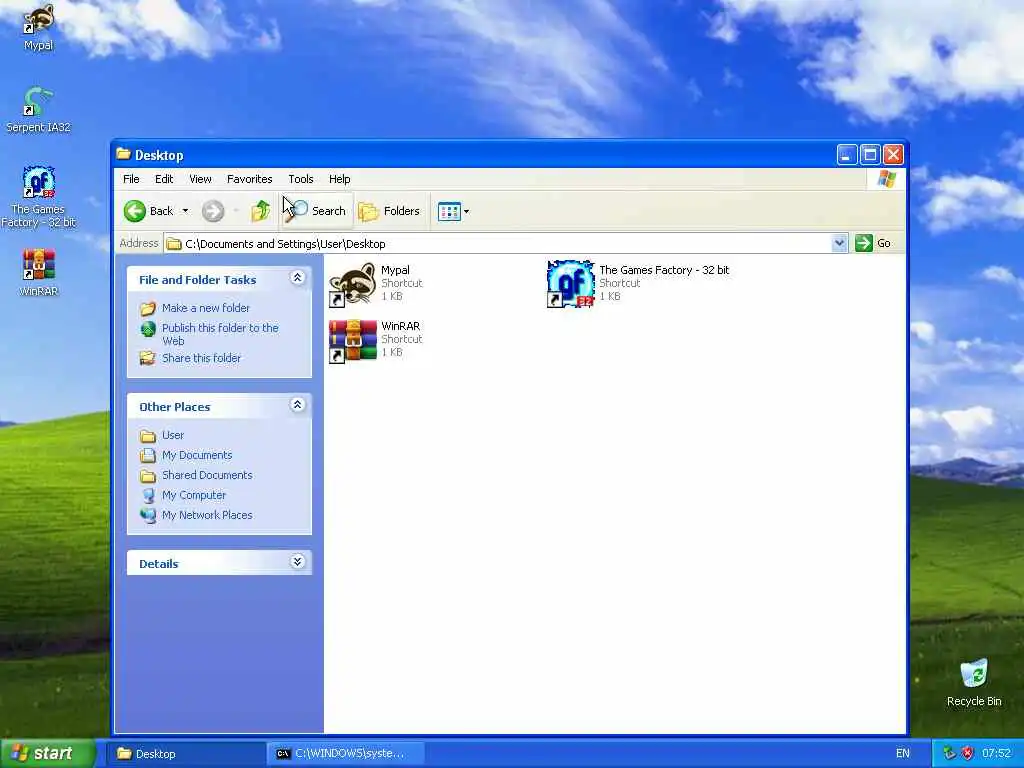This screenshot has height=768, width=1024.
Task: Expand the Details panel
Action: click(x=297, y=562)
